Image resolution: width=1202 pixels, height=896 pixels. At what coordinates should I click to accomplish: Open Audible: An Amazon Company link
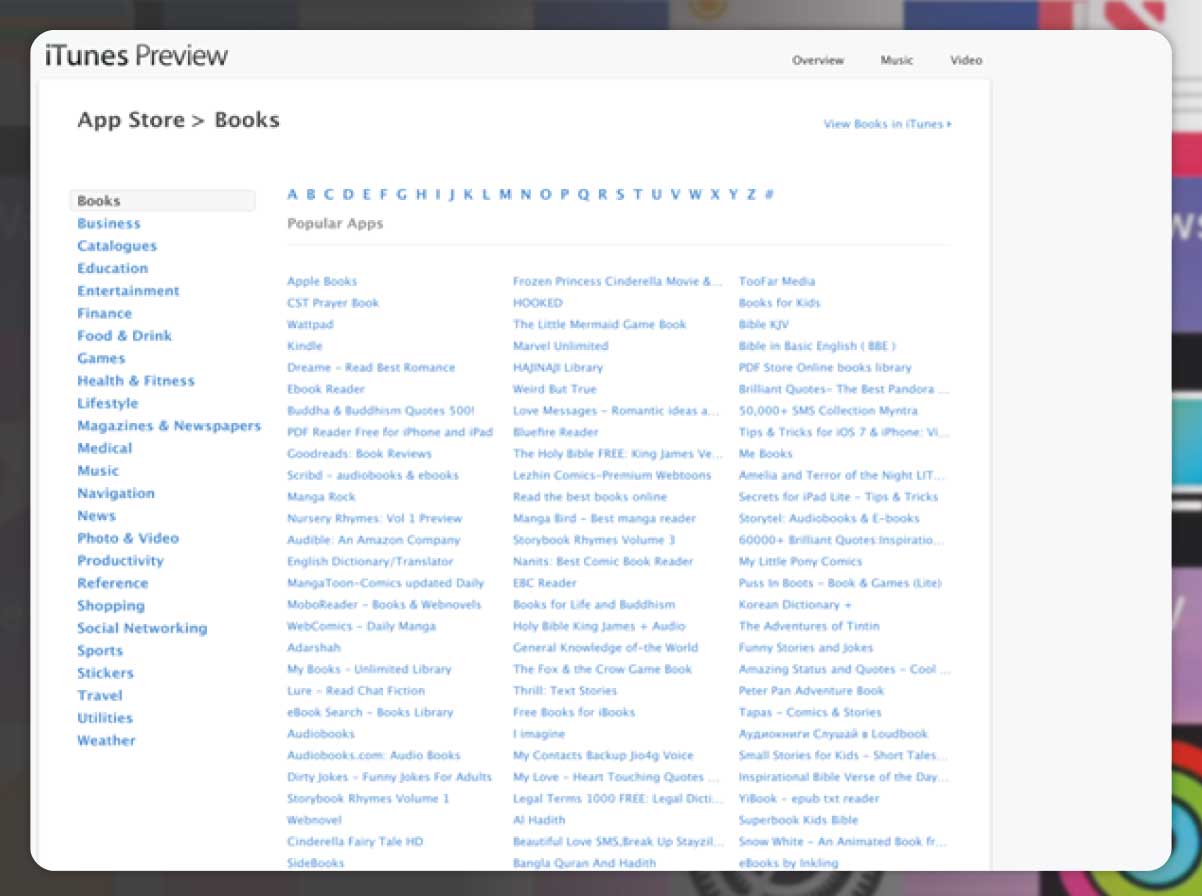(374, 540)
